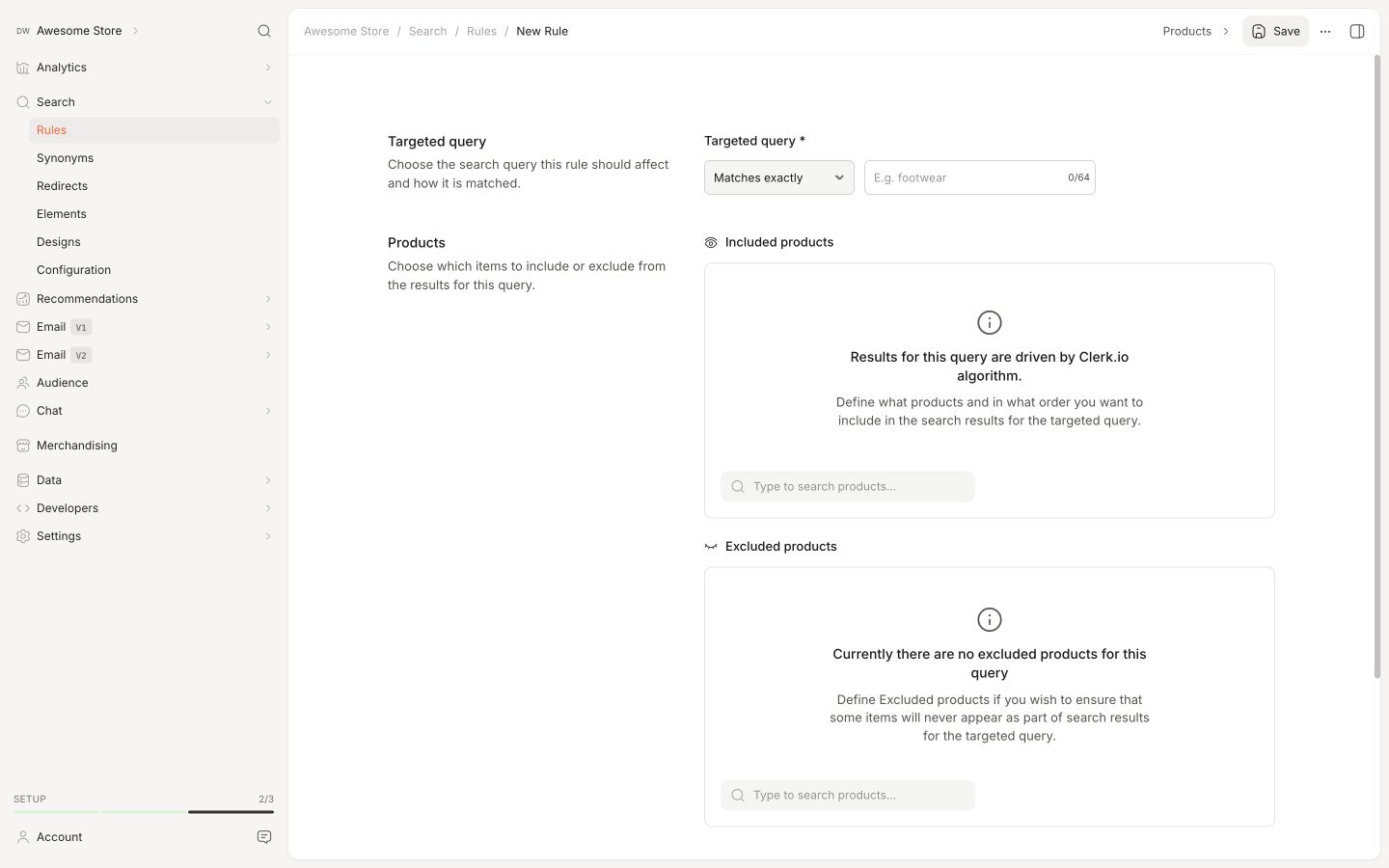Focus the Excluded products search box
Viewport: 1389px width, 868px height.
tap(848, 795)
